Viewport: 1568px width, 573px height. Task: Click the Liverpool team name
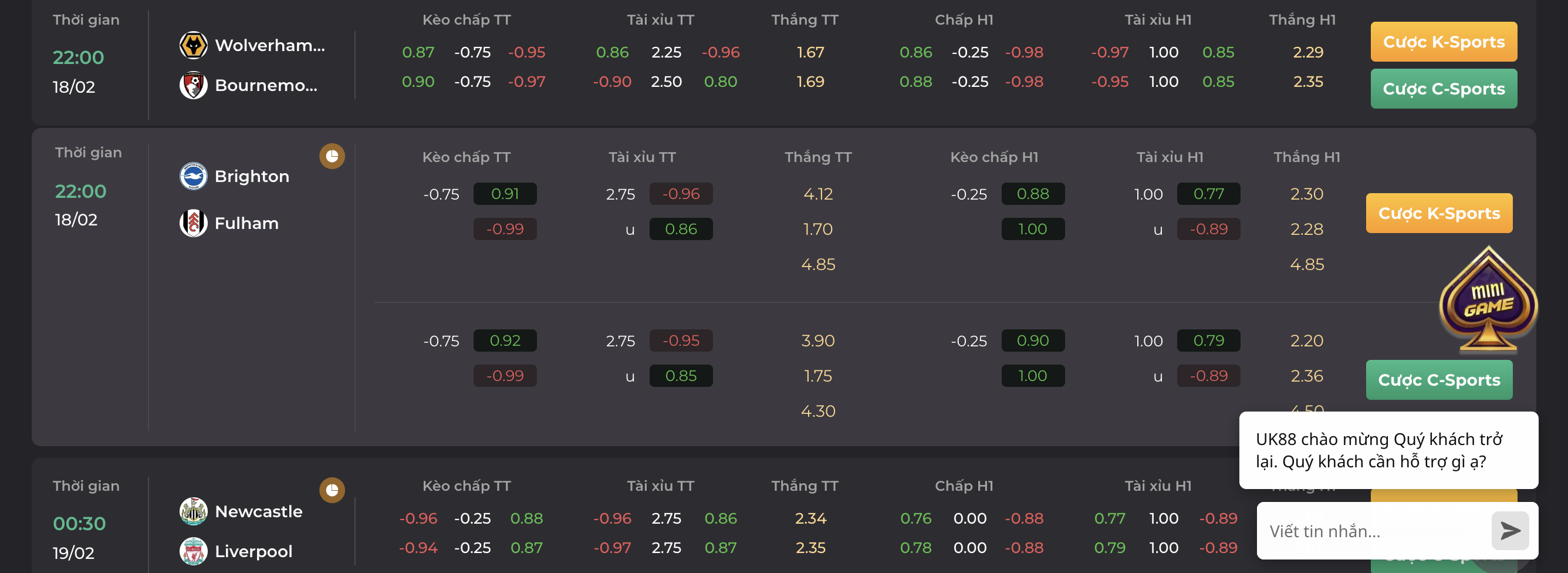pos(254,551)
